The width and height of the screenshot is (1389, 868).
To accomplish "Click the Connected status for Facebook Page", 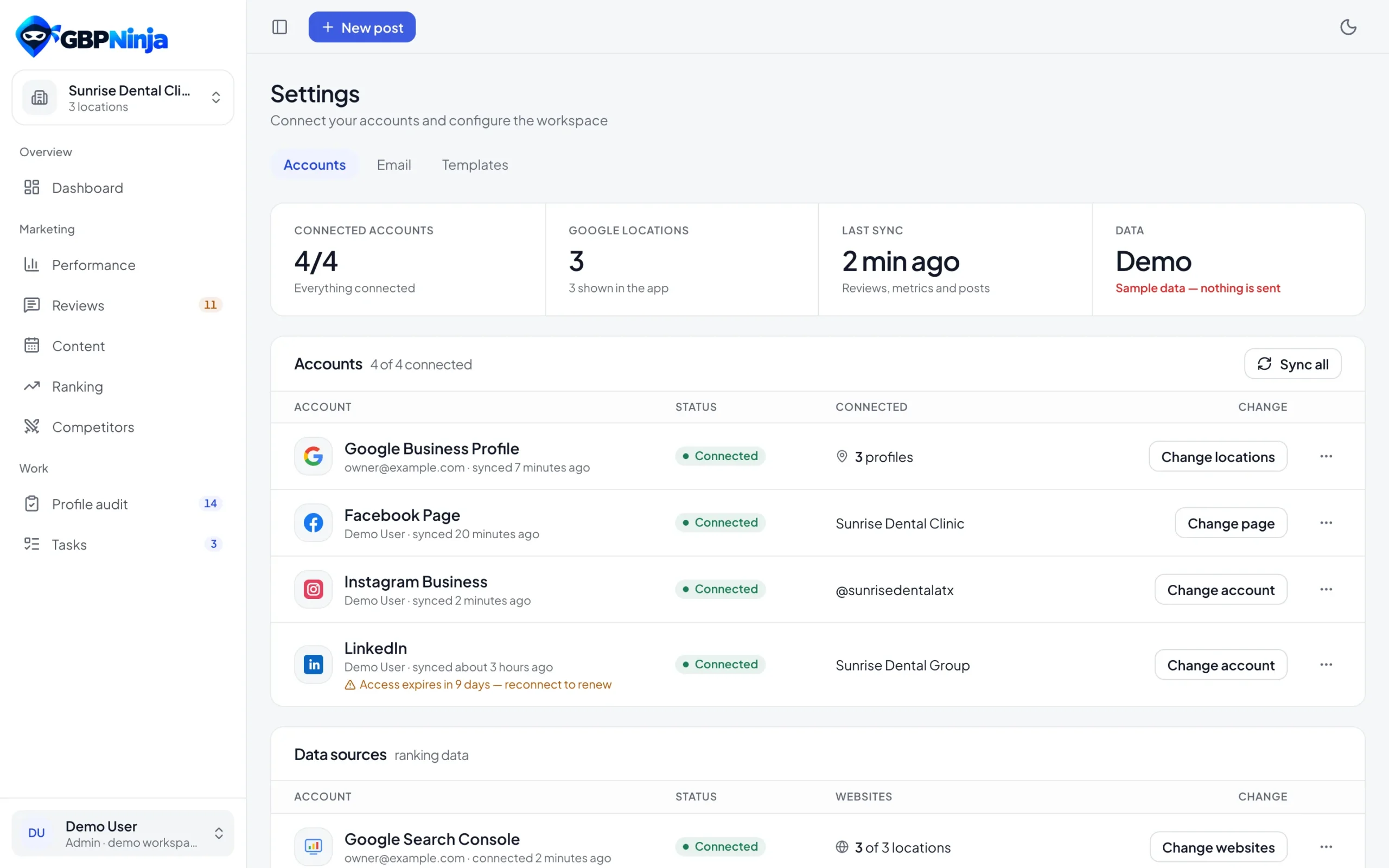I will click(x=720, y=522).
